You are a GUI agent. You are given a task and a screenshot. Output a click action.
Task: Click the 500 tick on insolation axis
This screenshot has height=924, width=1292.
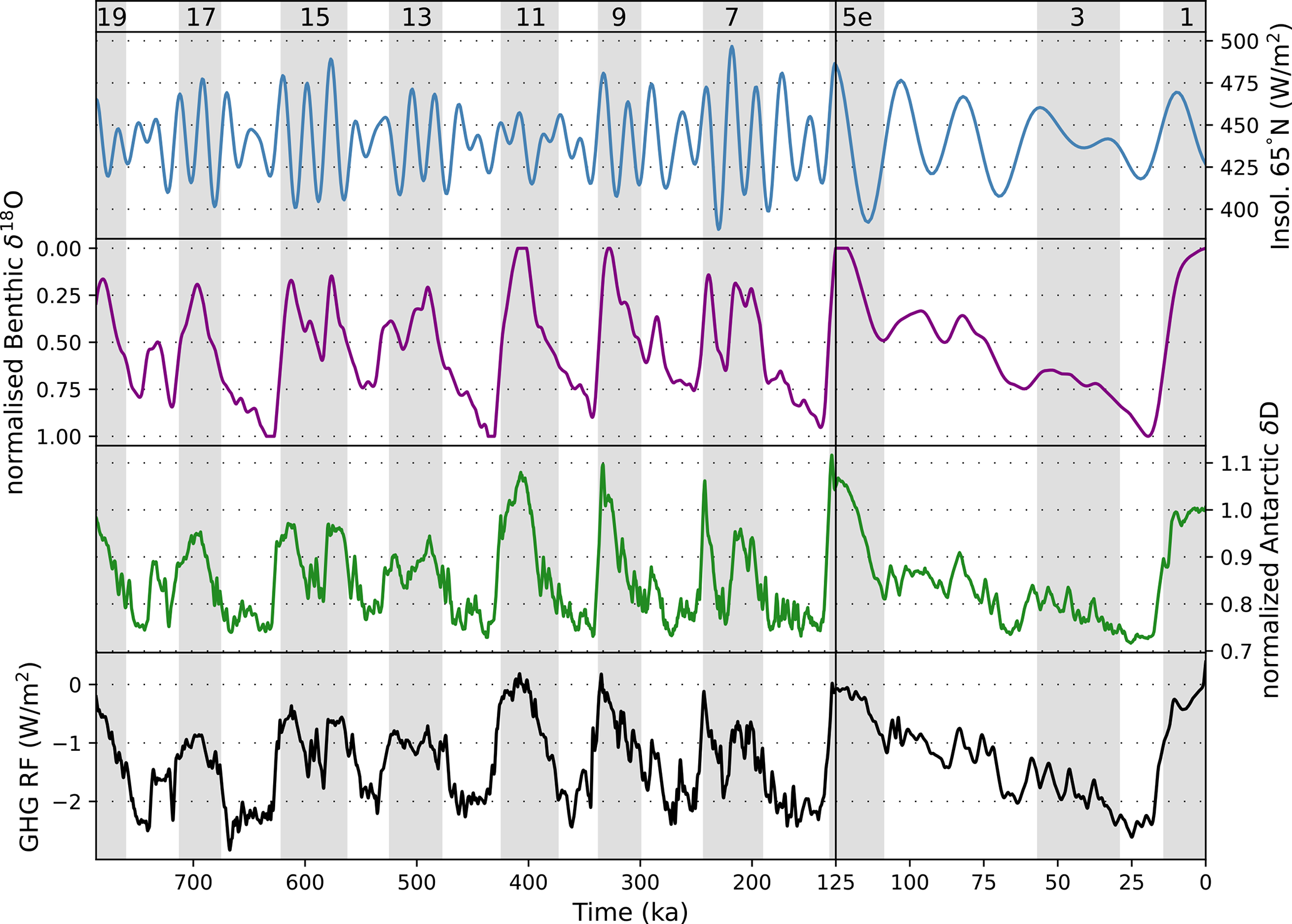tap(1239, 42)
